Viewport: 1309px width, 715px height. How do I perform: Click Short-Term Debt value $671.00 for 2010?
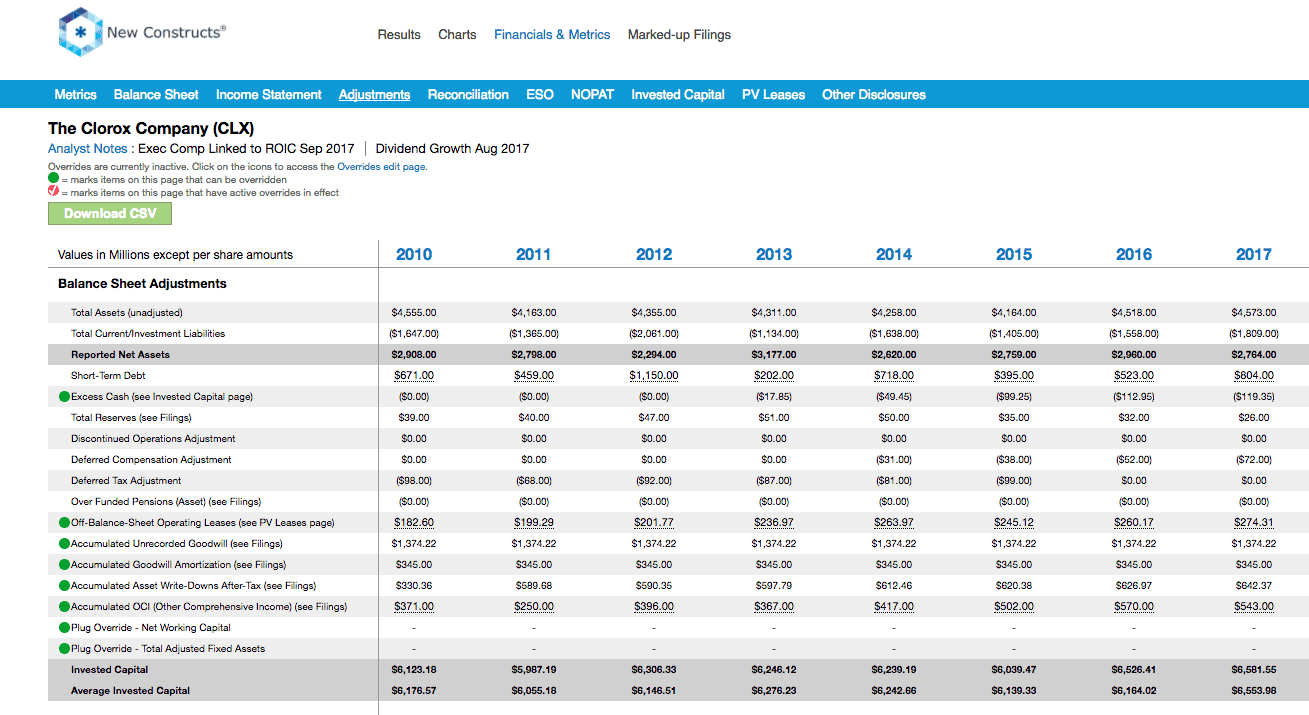point(414,376)
